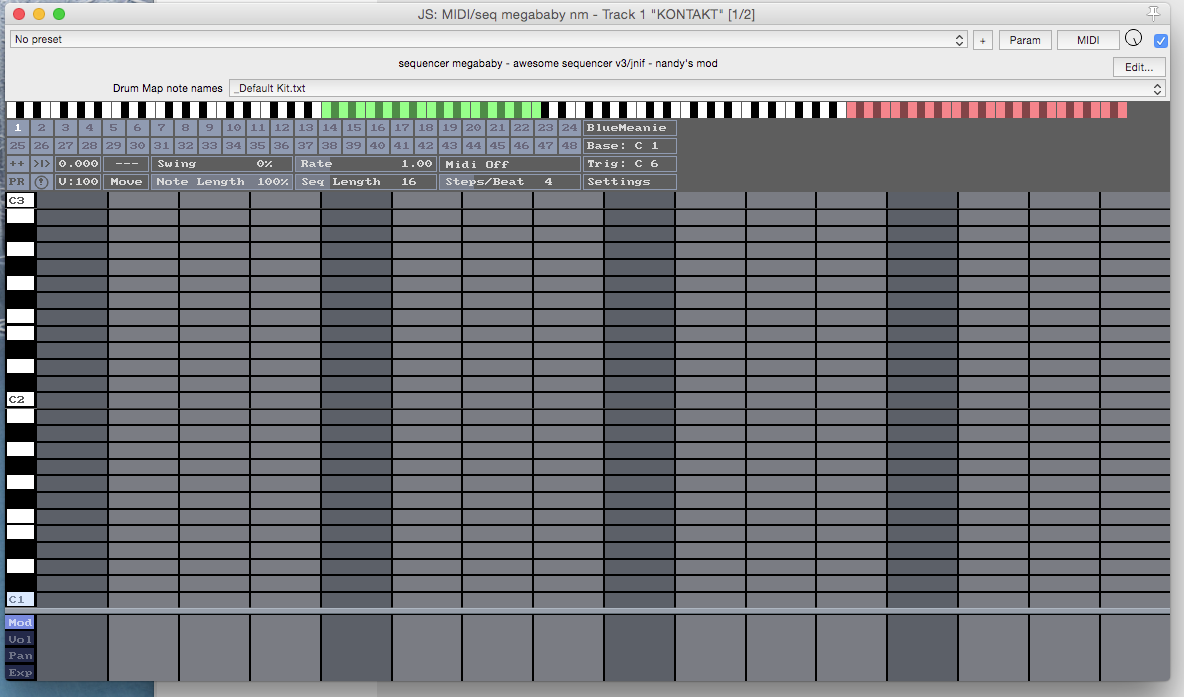Click the Base: C 1 field
This screenshot has height=697, width=1184.
[630, 146]
